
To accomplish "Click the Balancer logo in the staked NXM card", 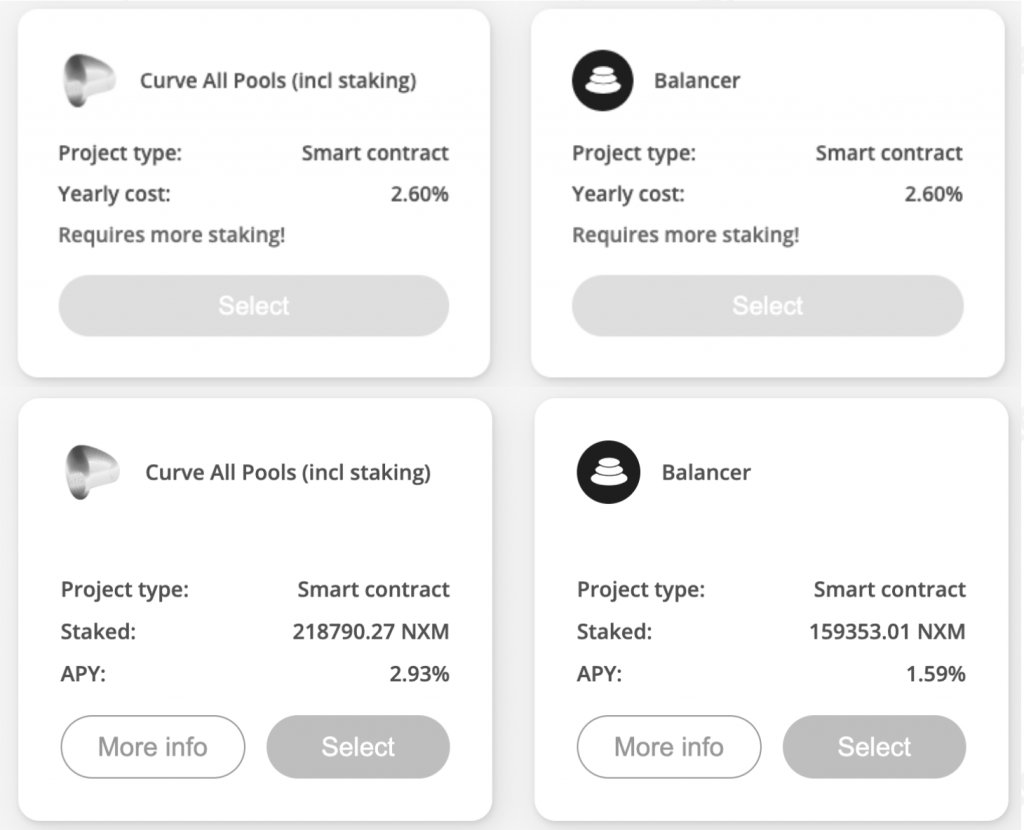I will pos(608,472).
